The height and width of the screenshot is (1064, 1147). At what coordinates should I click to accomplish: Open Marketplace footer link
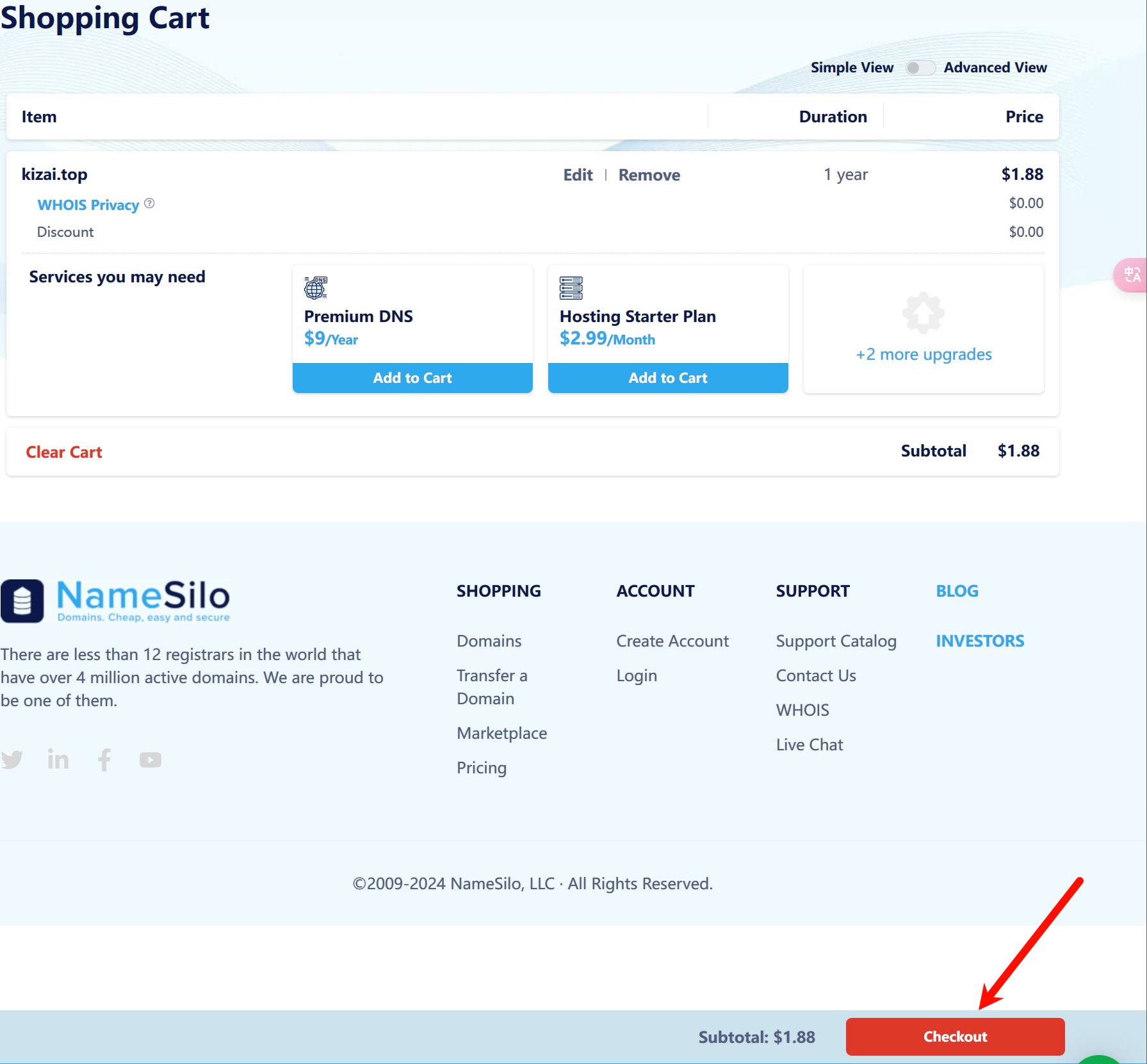click(502, 733)
